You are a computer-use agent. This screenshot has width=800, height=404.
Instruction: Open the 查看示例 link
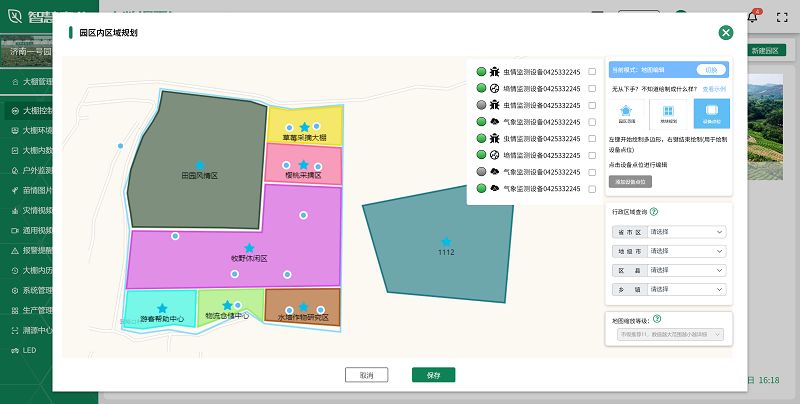(714, 90)
